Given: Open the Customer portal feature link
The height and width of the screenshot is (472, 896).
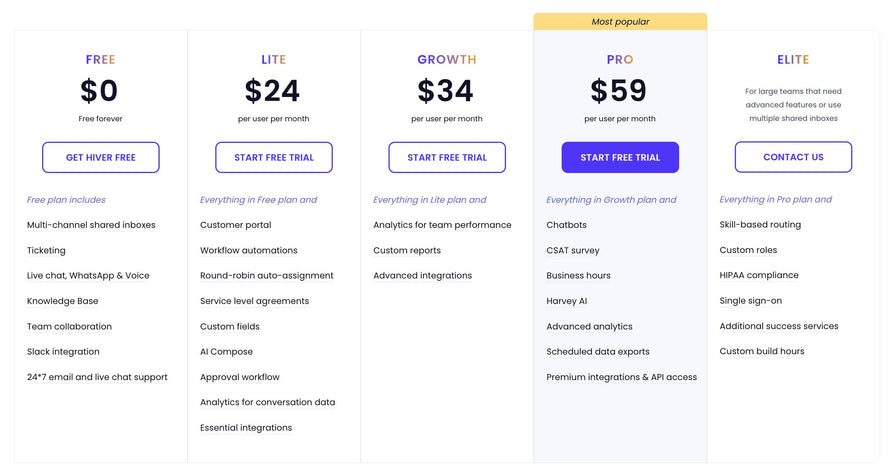Looking at the screenshot, I should click(235, 225).
